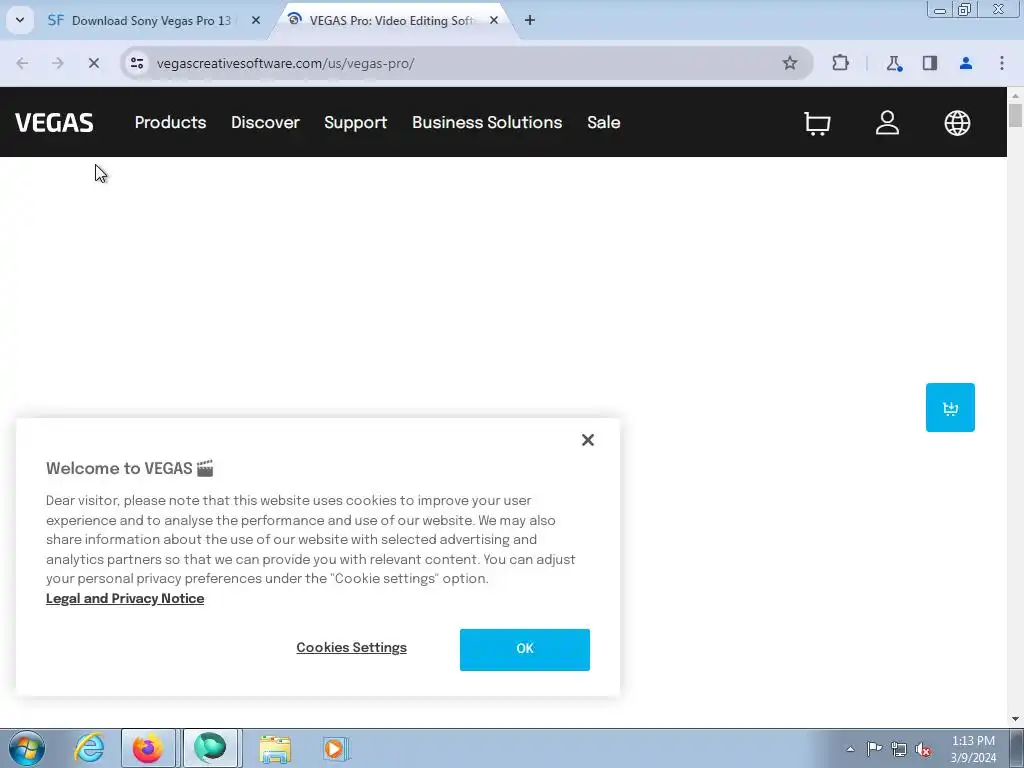Go to the Sale page
This screenshot has width=1024, height=768.
pos(603,123)
